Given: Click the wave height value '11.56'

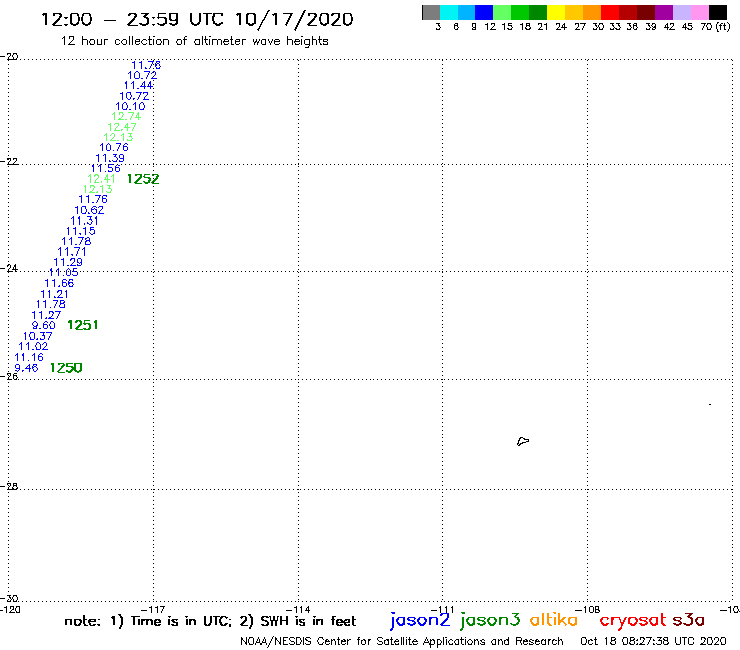Looking at the screenshot, I should coord(106,169).
